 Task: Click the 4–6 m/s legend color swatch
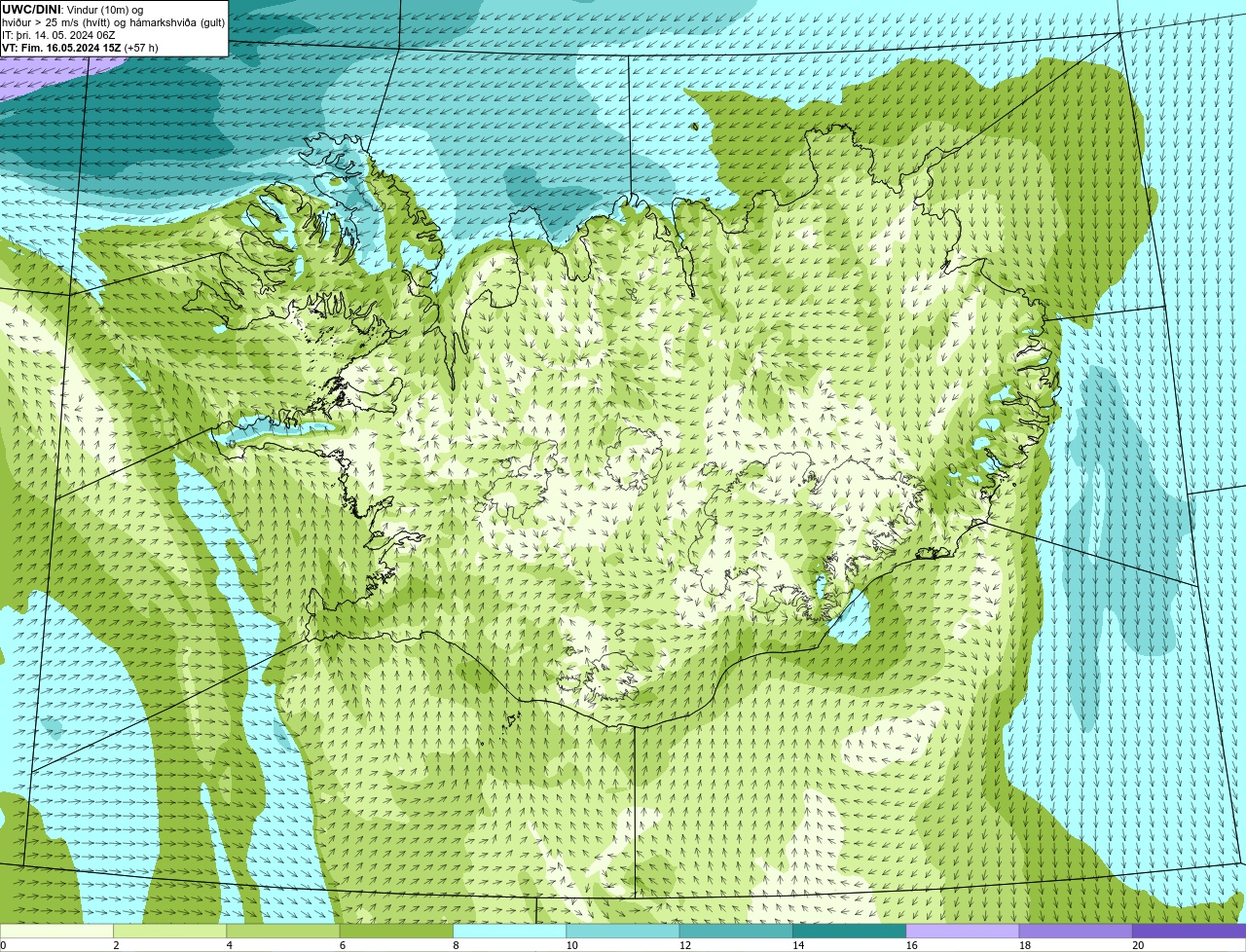283,931
